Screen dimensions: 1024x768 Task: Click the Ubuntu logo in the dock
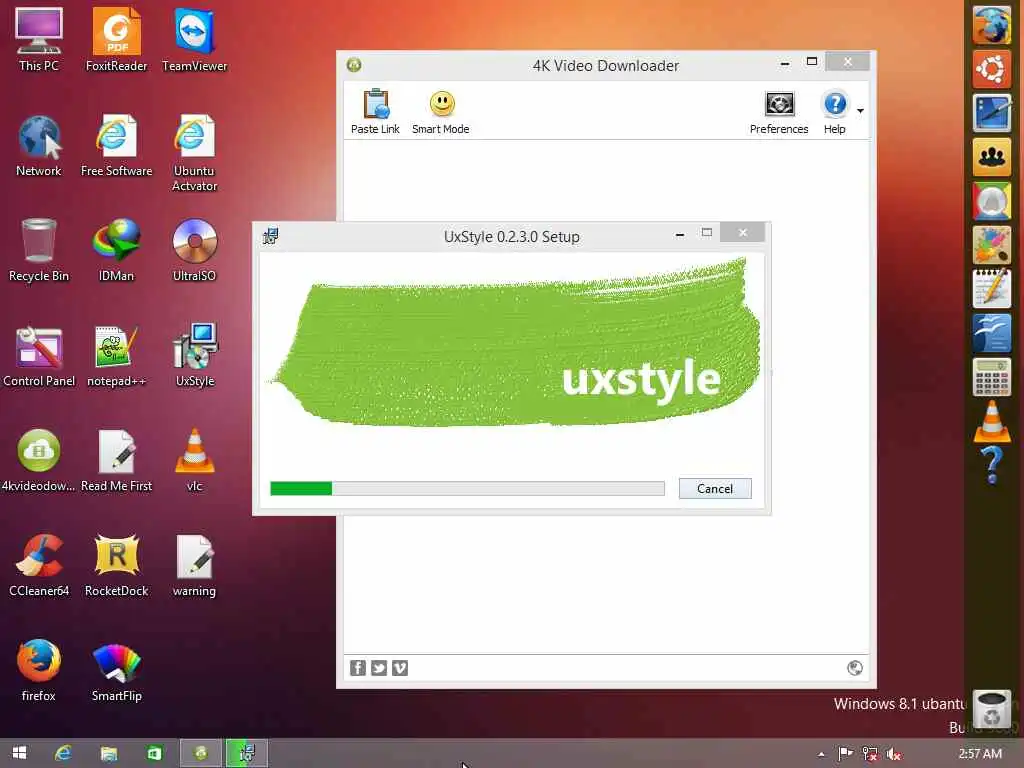991,69
